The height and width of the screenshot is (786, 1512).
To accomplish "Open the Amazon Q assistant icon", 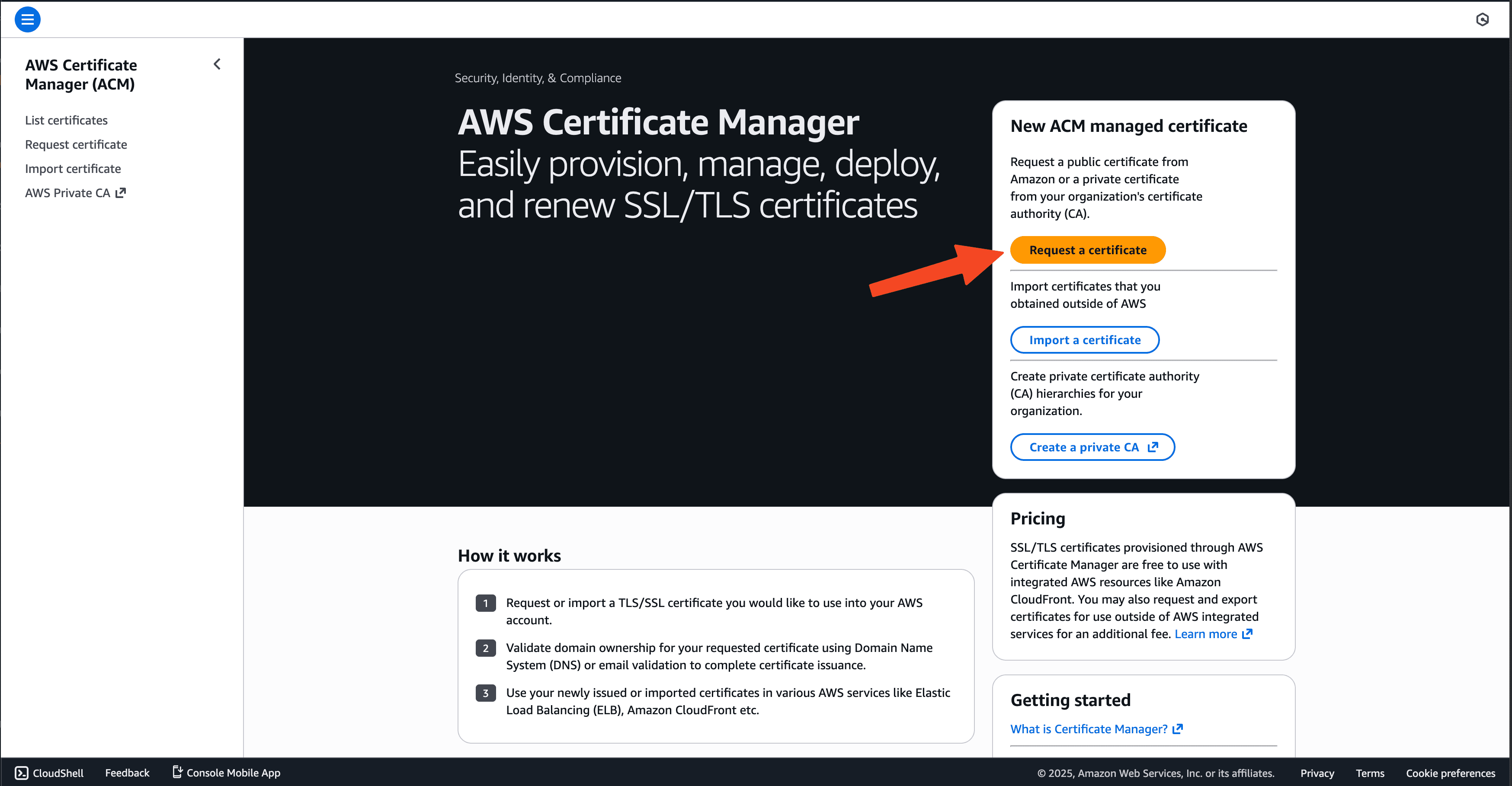I will [1483, 19].
